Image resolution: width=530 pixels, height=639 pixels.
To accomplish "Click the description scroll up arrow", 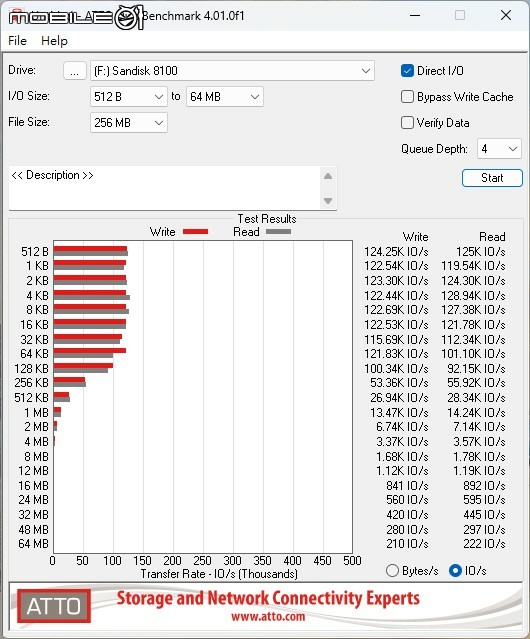I will (328, 176).
